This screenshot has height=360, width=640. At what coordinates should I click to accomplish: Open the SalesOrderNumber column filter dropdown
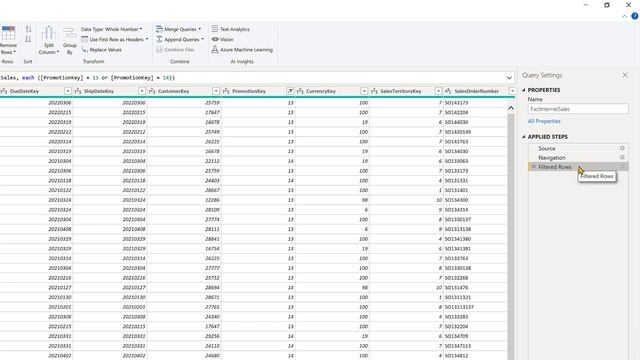click(512, 91)
